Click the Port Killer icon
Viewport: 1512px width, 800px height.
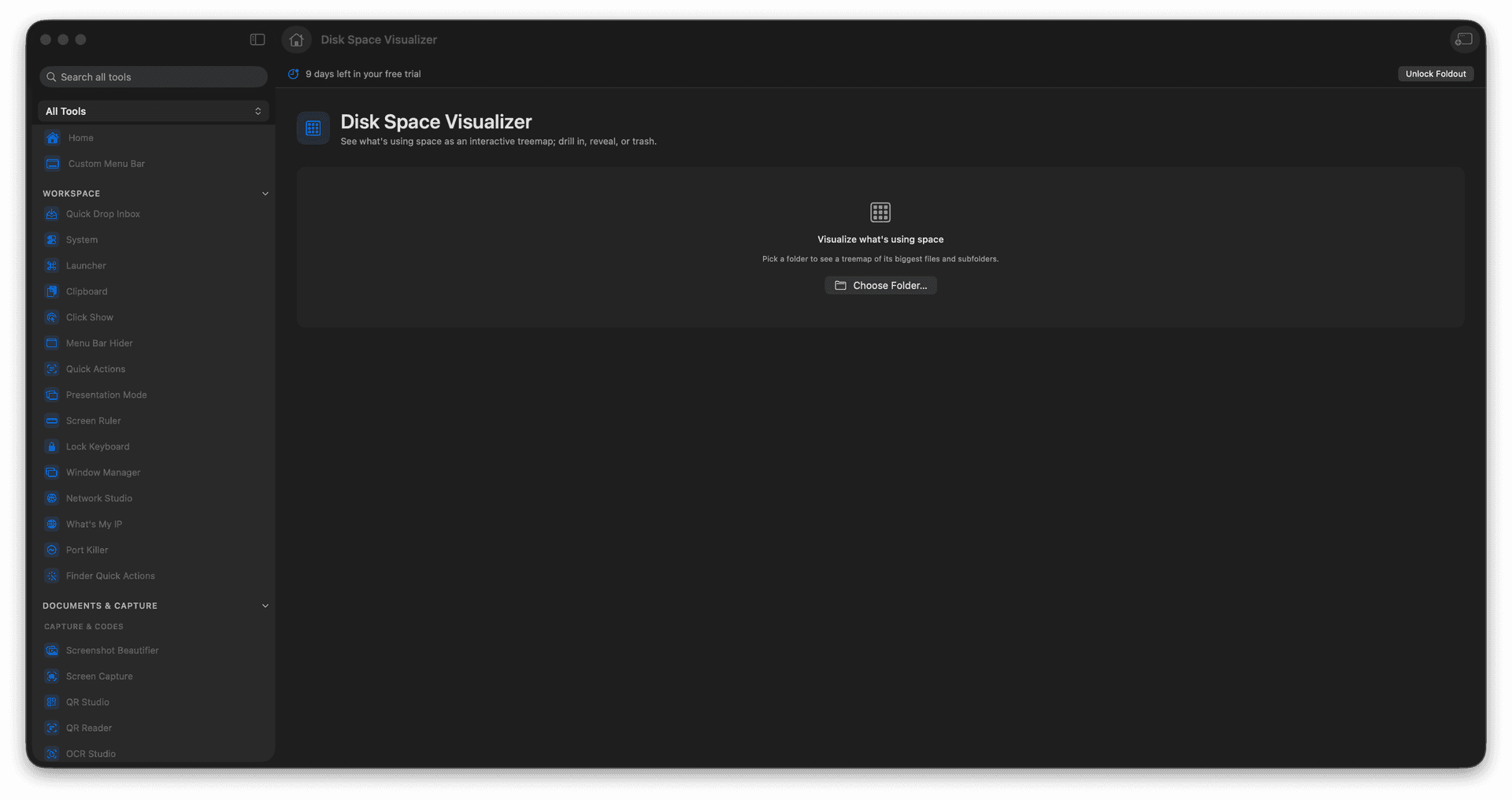[x=52, y=550]
